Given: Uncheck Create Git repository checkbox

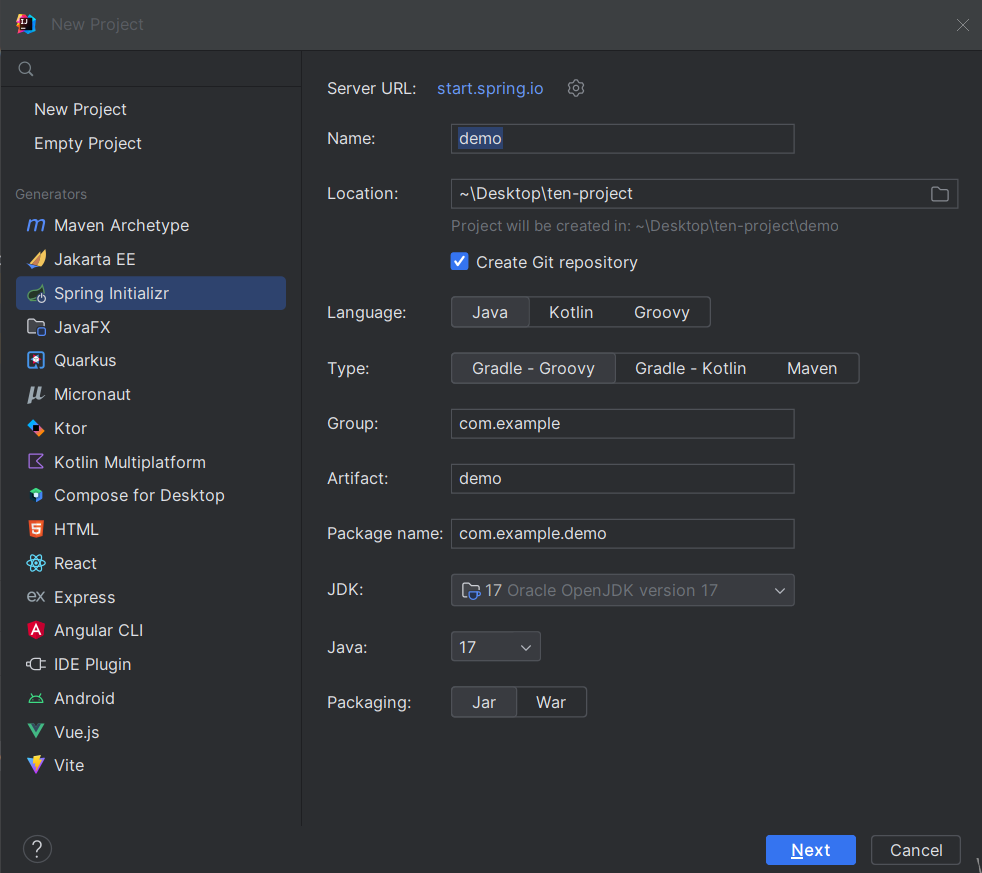Looking at the screenshot, I should (x=460, y=262).
